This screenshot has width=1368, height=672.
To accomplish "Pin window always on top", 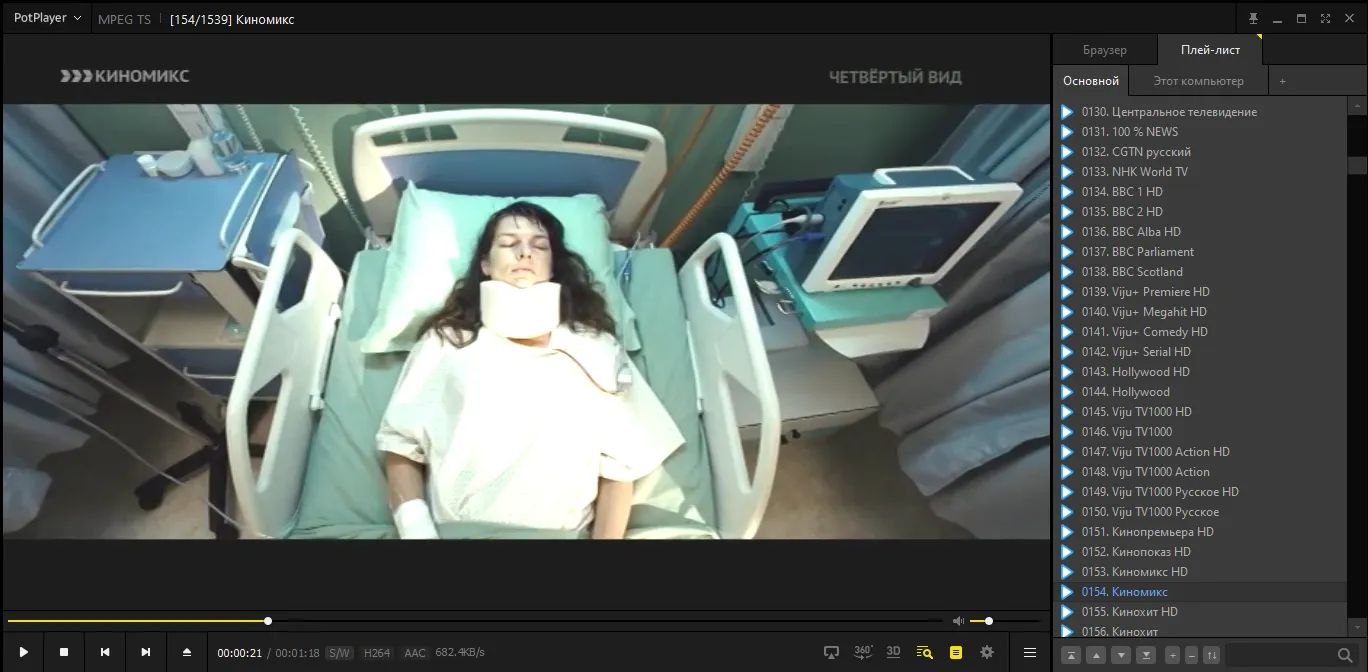I will point(1253,19).
